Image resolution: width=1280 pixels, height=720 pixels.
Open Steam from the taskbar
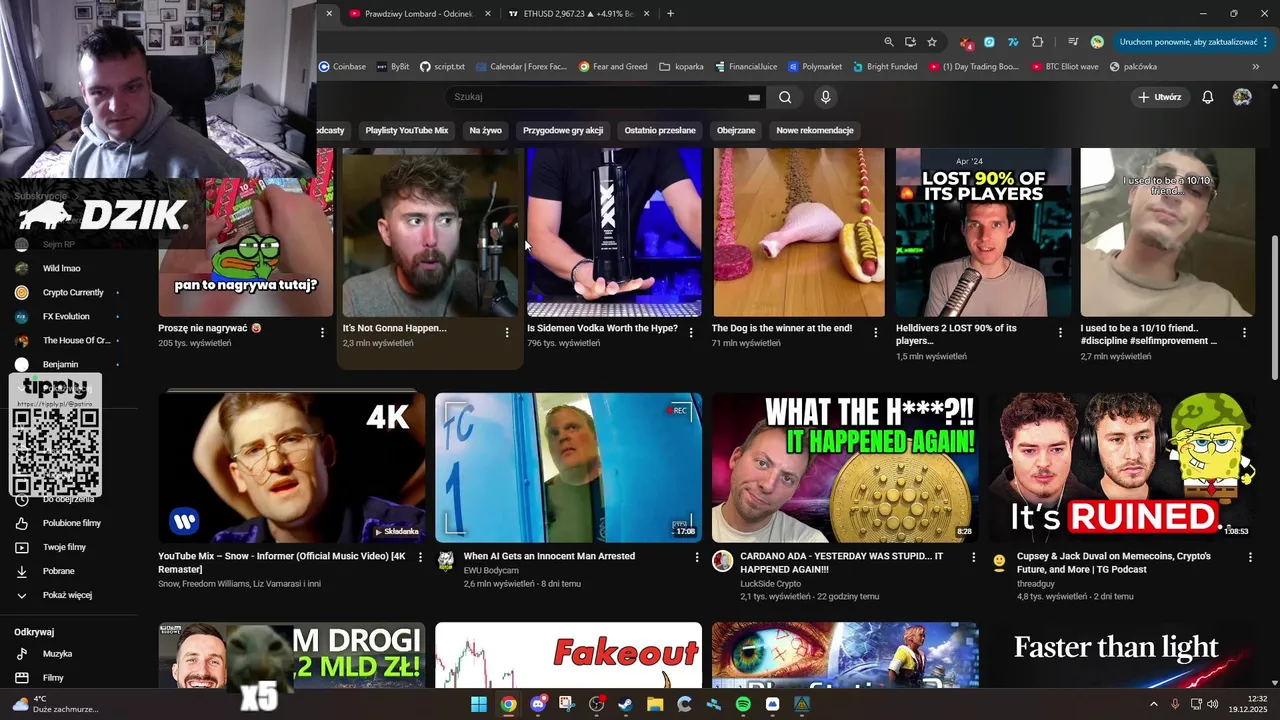pos(626,704)
